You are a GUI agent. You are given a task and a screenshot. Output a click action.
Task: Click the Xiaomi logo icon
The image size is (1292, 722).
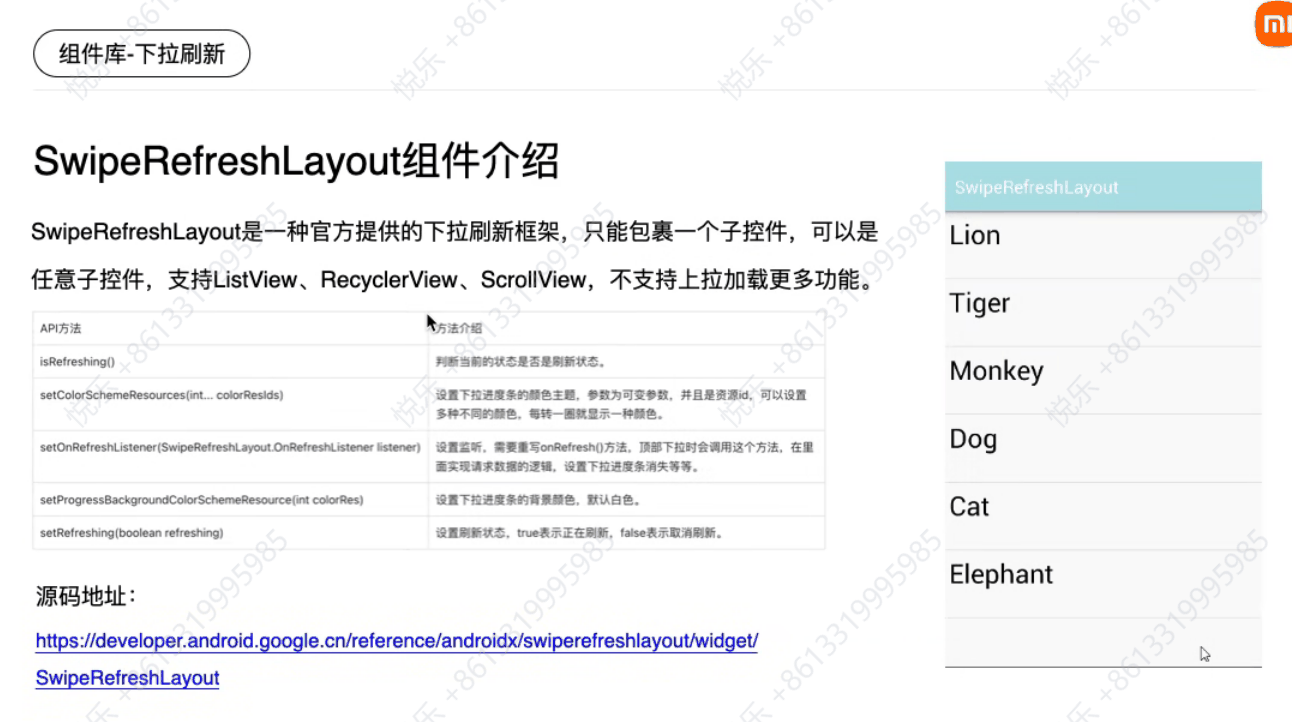1274,24
